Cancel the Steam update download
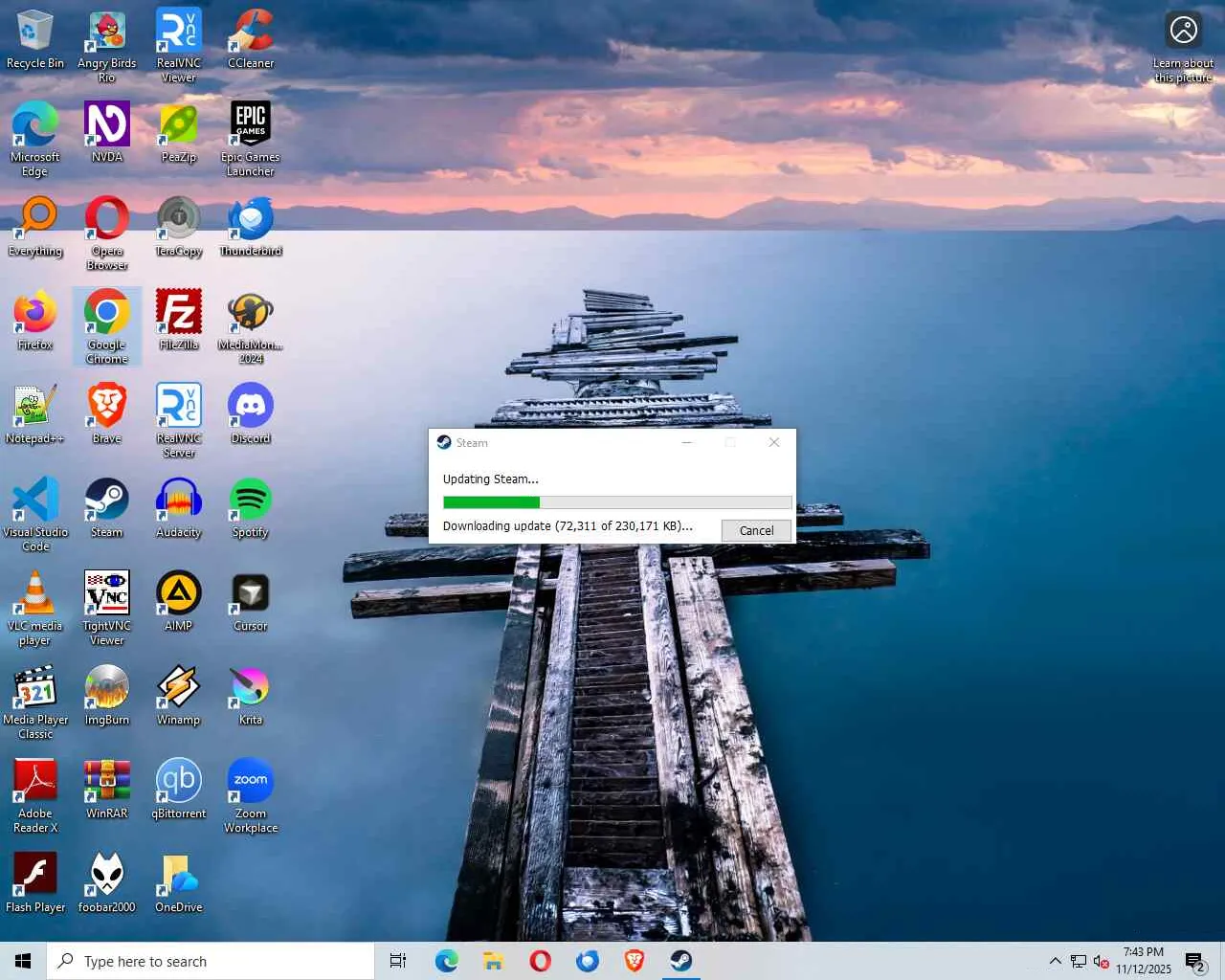Image resolution: width=1225 pixels, height=980 pixels. click(x=756, y=530)
